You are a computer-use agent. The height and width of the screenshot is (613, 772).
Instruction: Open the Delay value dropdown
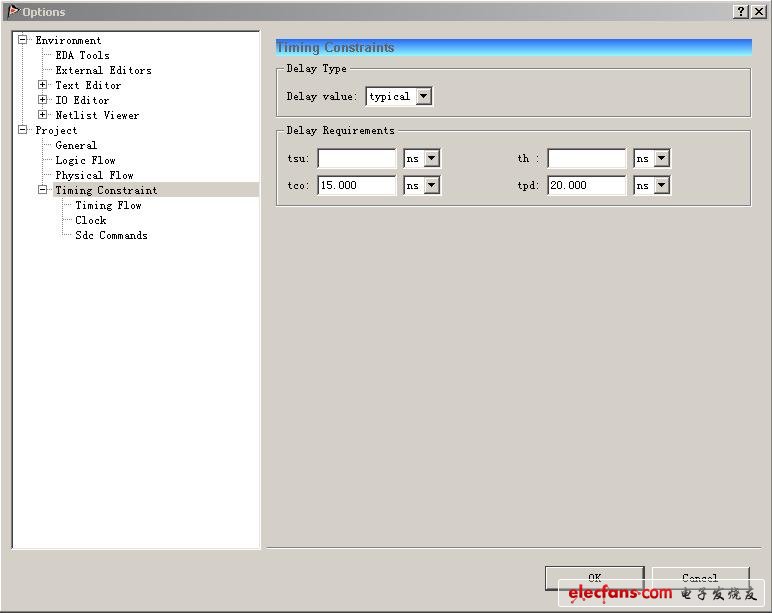[423, 96]
